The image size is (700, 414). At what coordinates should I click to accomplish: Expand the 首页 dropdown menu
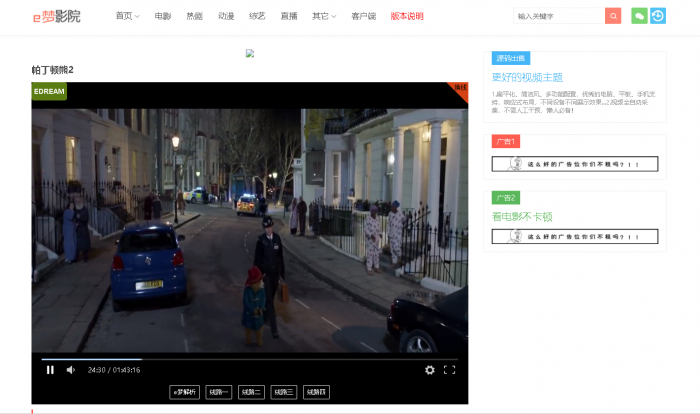[127, 16]
